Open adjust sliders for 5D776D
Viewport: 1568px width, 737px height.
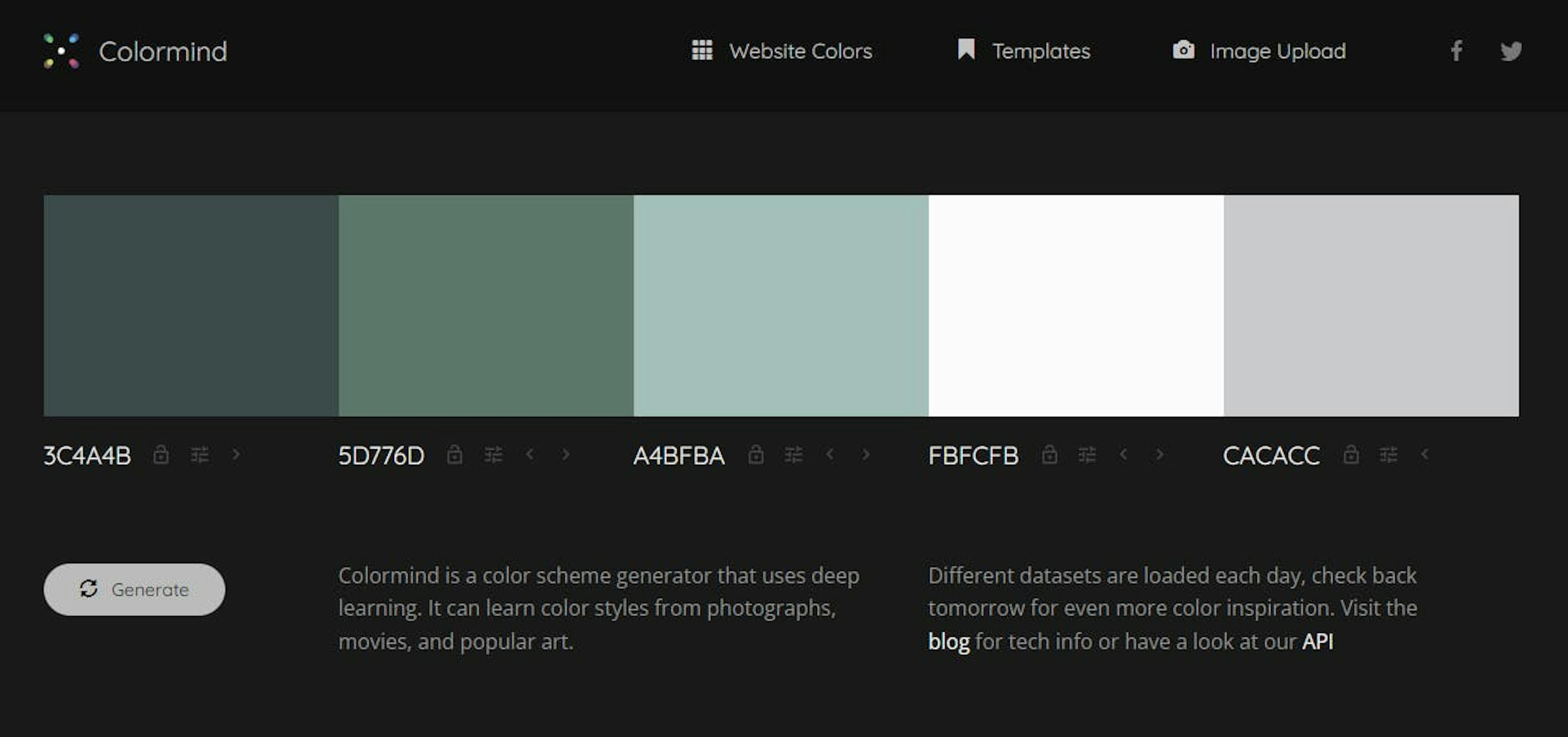(494, 455)
